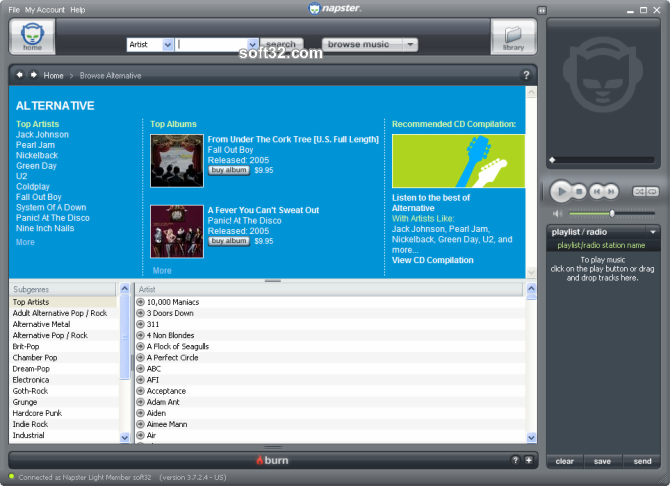Screen dimensions: 670x486
Task: Click icon beside A Flock of Seagulls
Action: coord(140,346)
